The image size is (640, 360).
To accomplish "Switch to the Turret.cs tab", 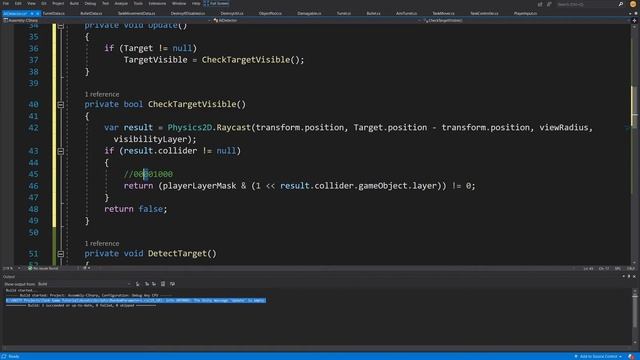I will tap(344, 13).
